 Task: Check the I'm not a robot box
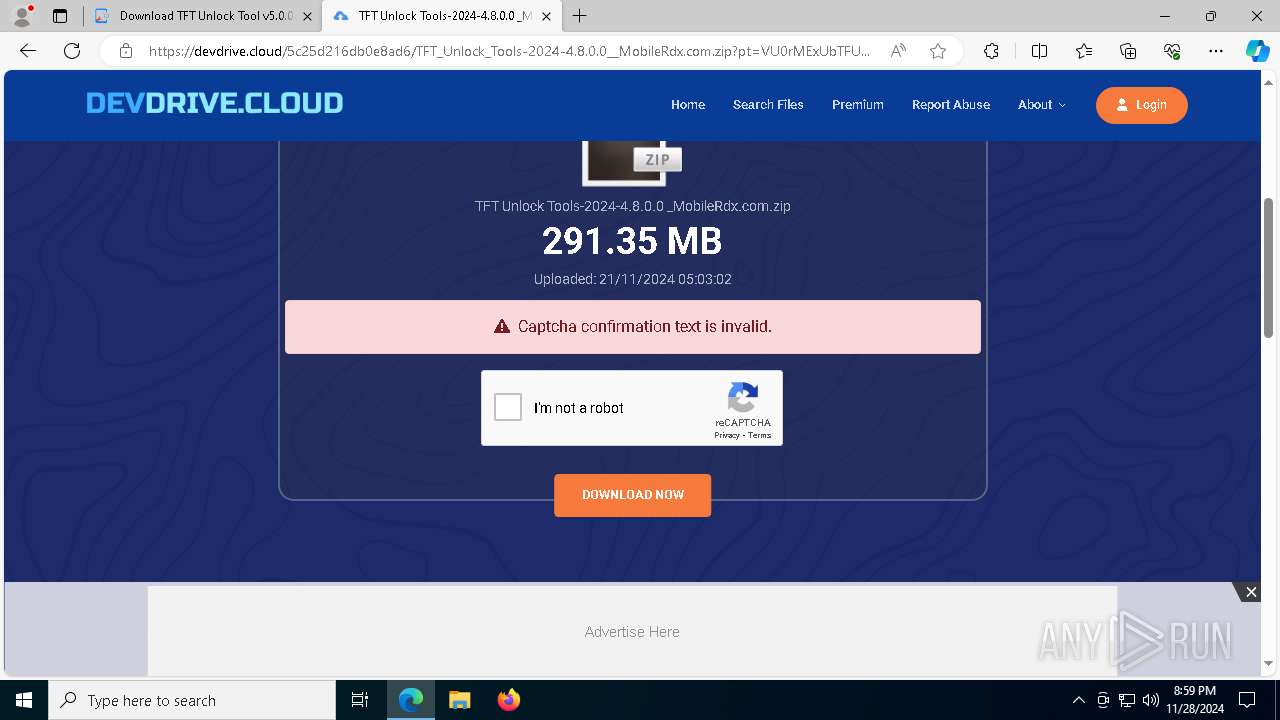[508, 407]
